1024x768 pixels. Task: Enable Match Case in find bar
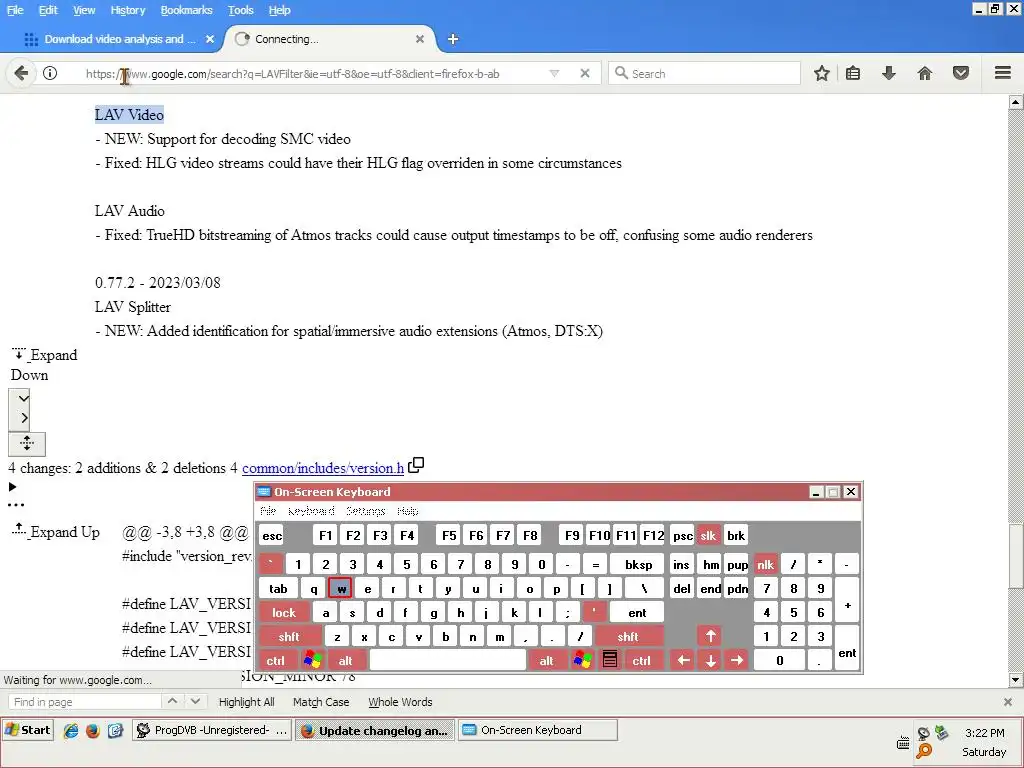[321, 702]
